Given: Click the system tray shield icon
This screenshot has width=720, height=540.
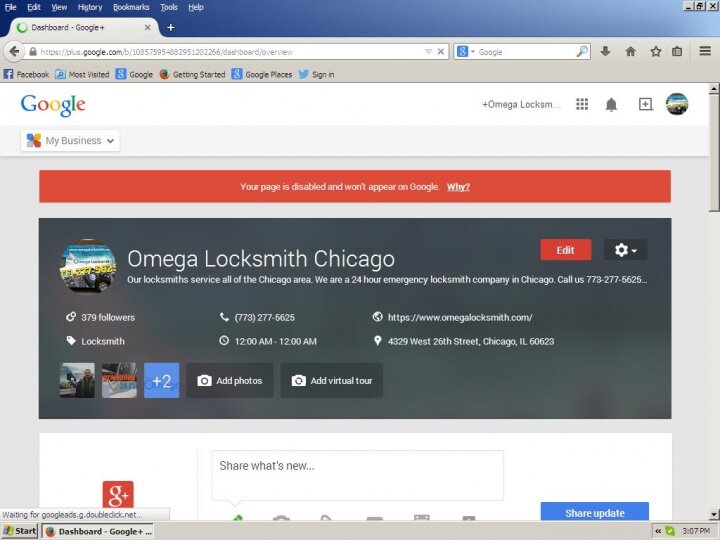Looking at the screenshot, I should (670, 531).
